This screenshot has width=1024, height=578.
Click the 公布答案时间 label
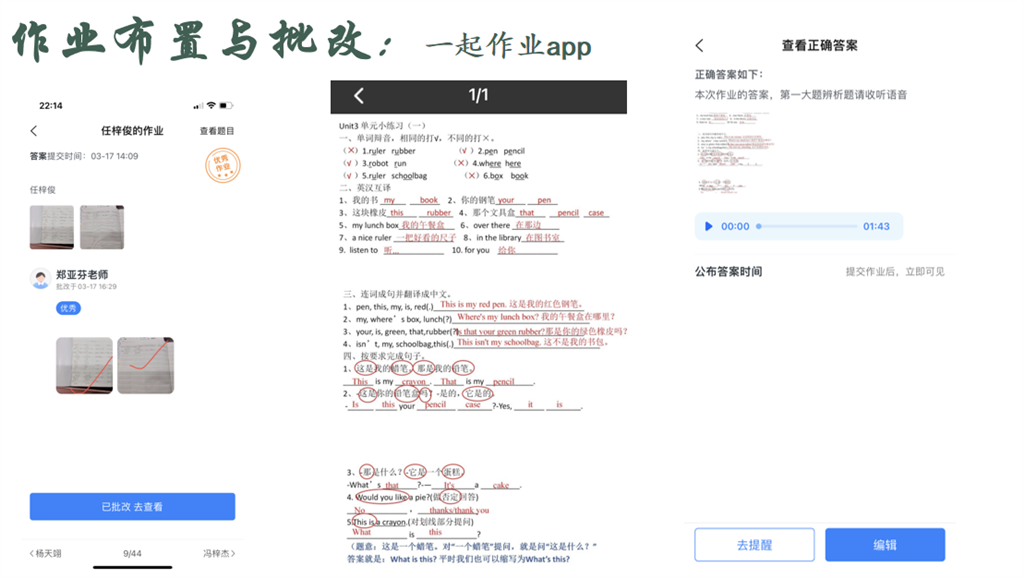click(728, 272)
